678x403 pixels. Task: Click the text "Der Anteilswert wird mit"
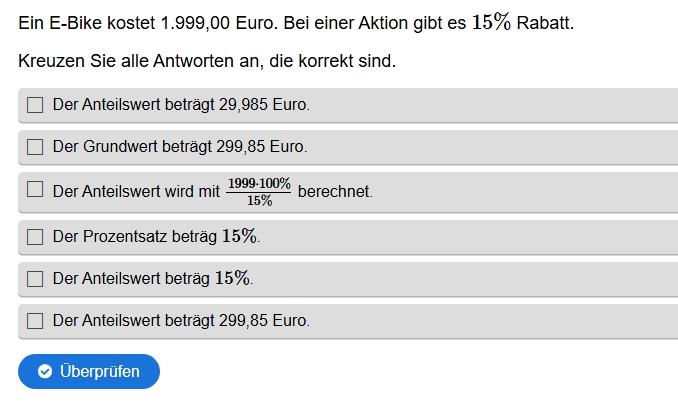[x=136, y=191]
